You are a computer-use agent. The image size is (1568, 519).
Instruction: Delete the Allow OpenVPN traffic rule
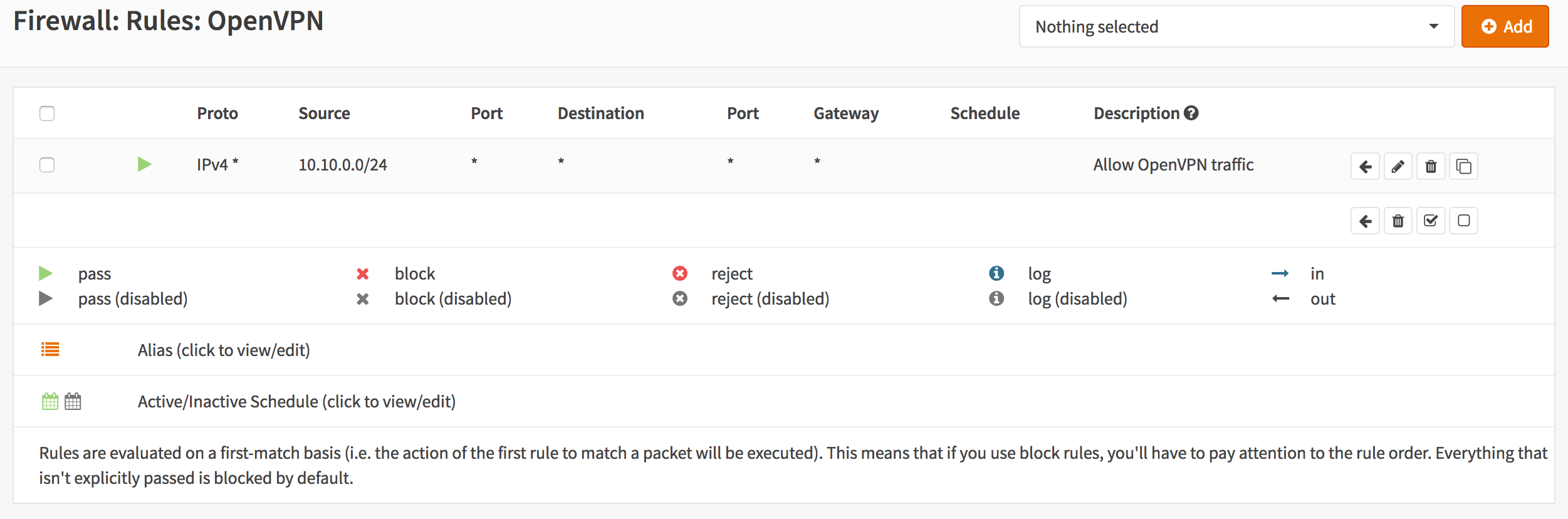(1431, 167)
